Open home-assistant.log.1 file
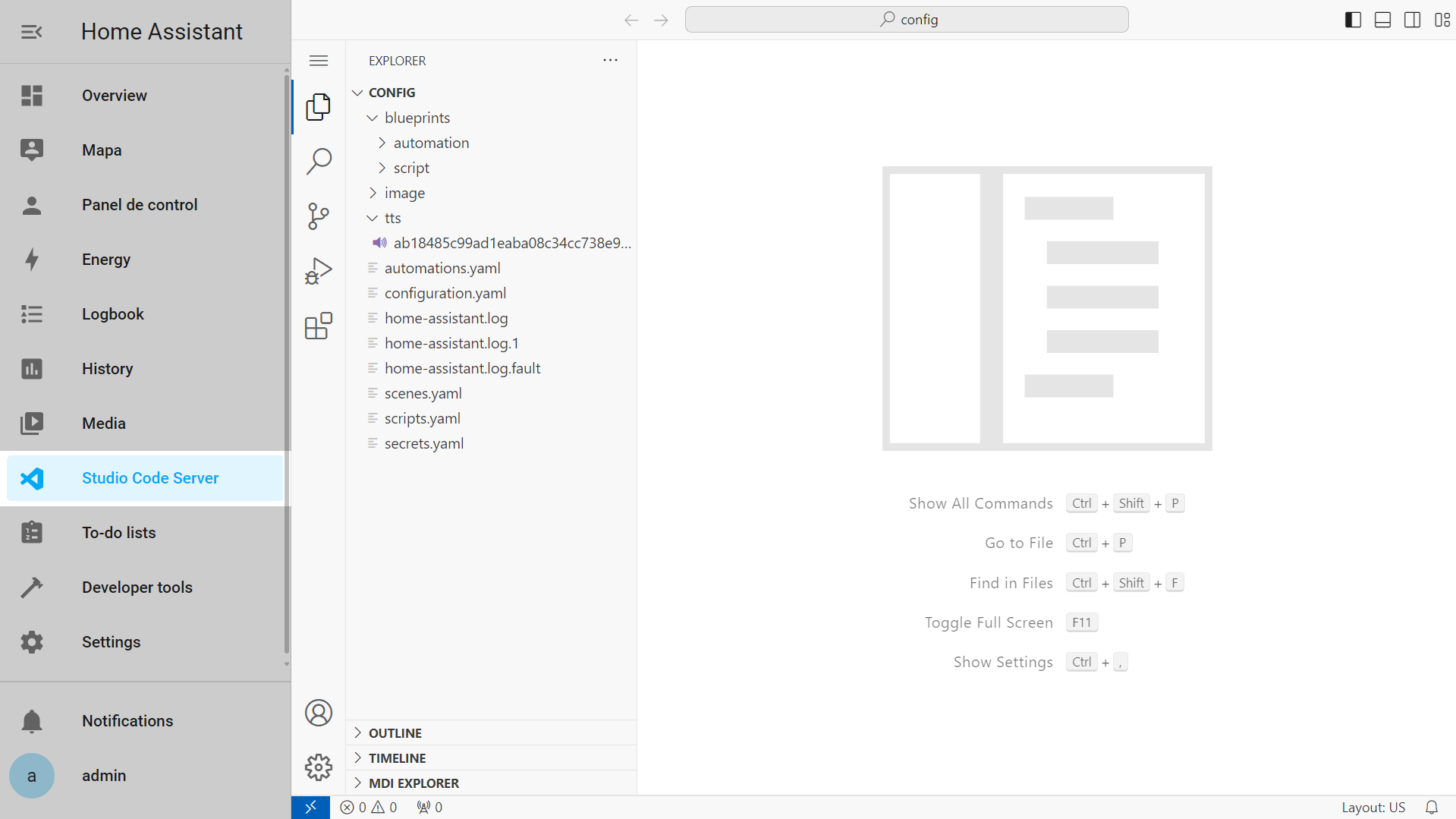This screenshot has height=819, width=1456. 491,343
